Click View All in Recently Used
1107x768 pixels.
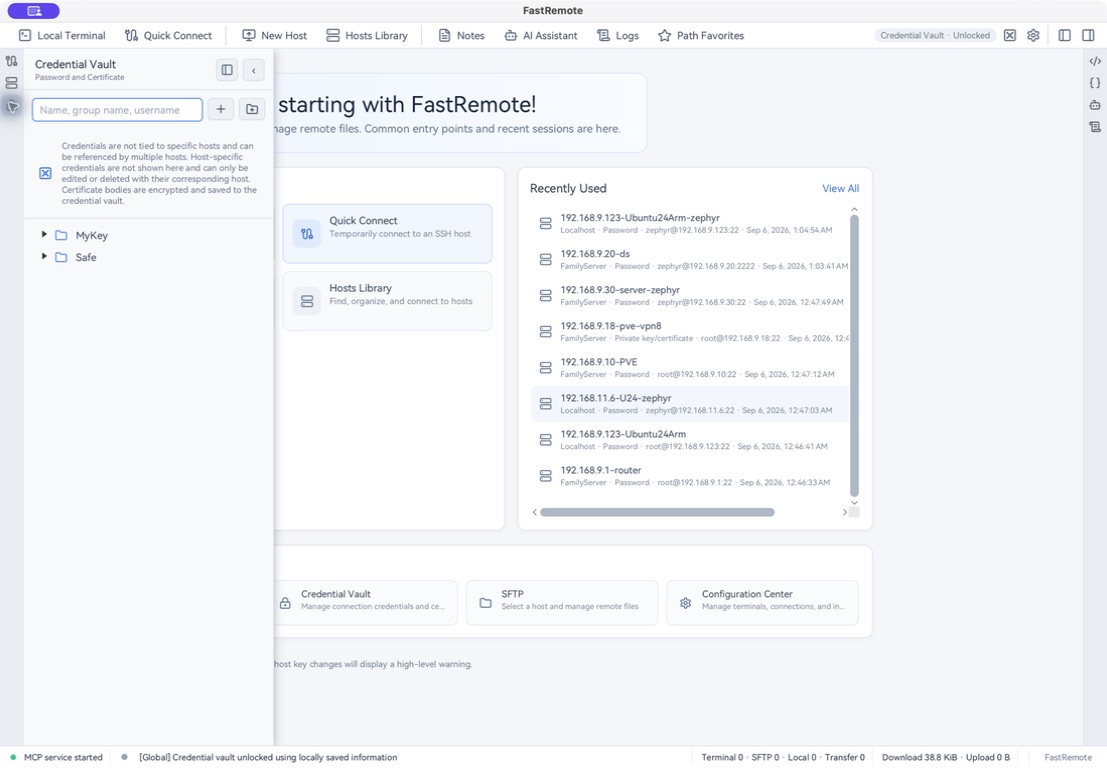point(840,188)
